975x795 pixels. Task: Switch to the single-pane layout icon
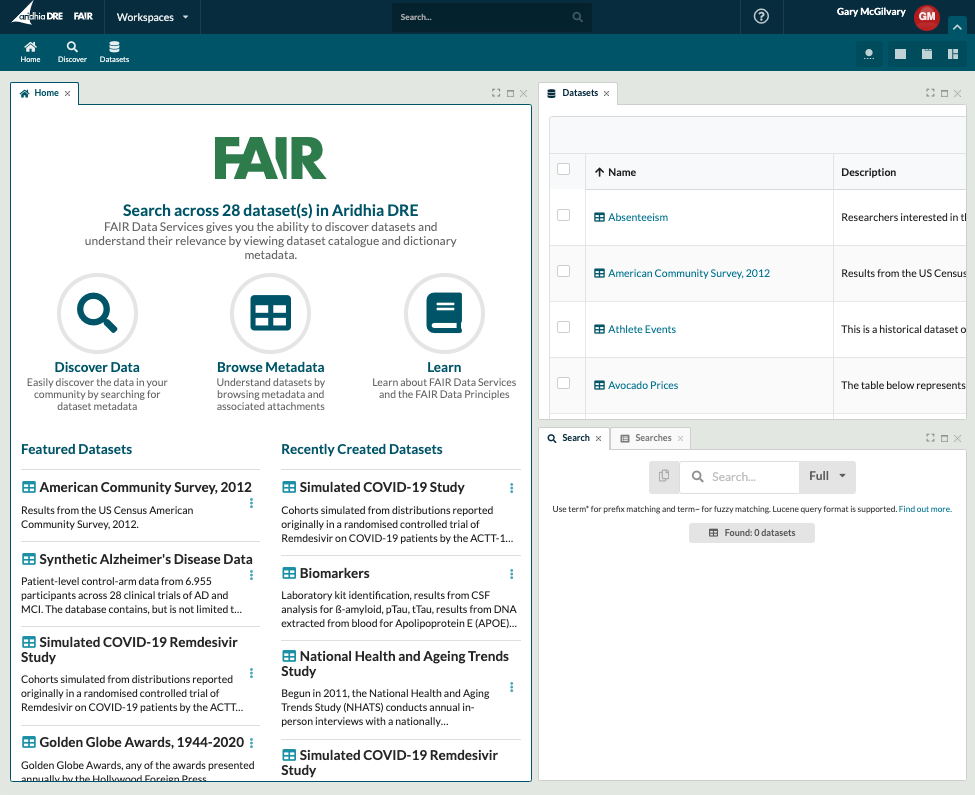900,54
